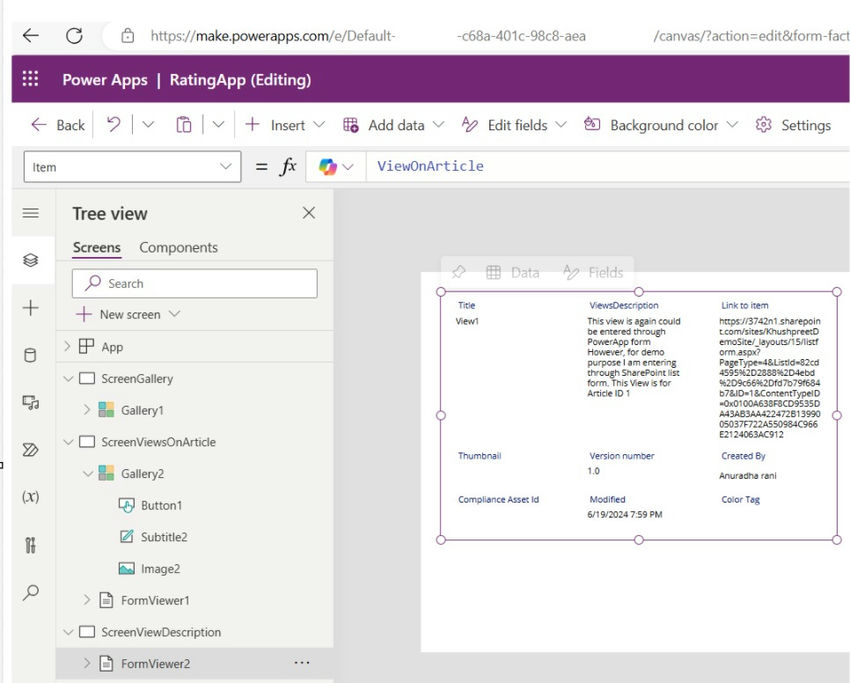Open the Search magnifier icon in sidebar
The width and height of the screenshot is (850, 683).
[x=30, y=592]
